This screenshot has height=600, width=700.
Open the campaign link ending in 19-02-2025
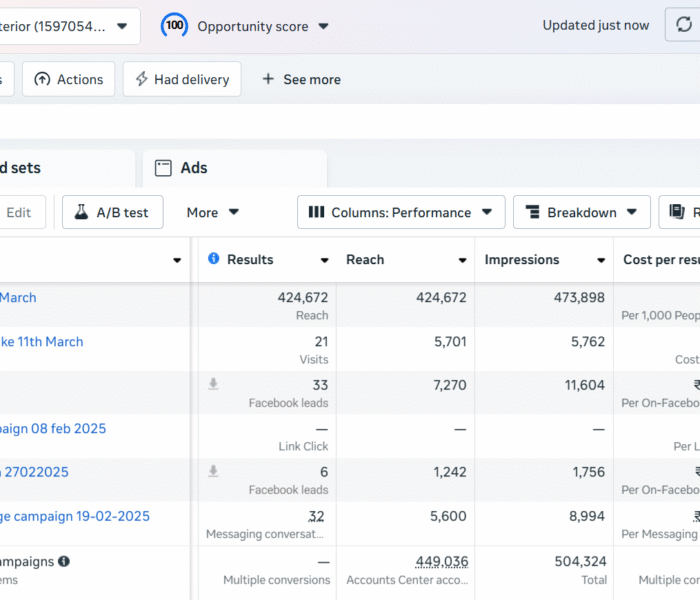pos(75,516)
